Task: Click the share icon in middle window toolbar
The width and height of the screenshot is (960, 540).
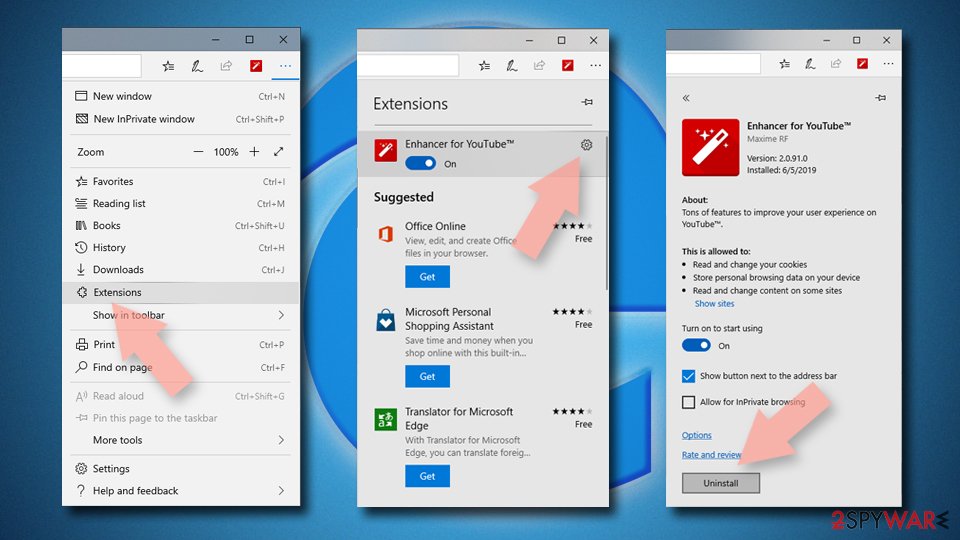Action: tap(539, 65)
